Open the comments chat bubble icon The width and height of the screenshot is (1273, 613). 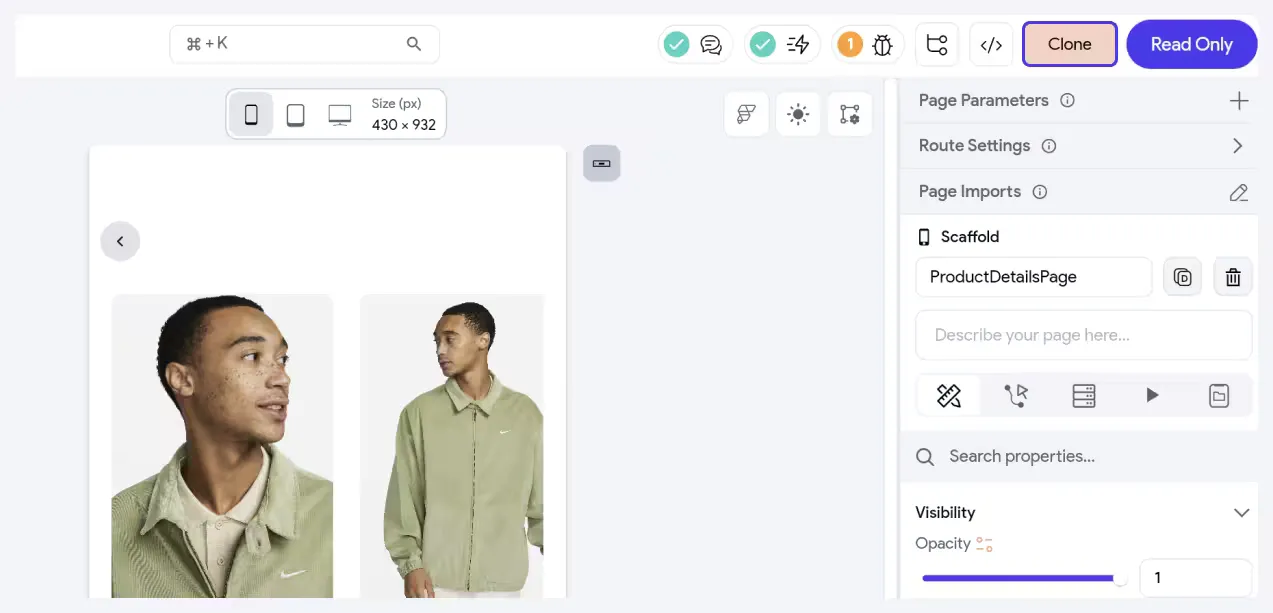pyautogui.click(x=711, y=45)
